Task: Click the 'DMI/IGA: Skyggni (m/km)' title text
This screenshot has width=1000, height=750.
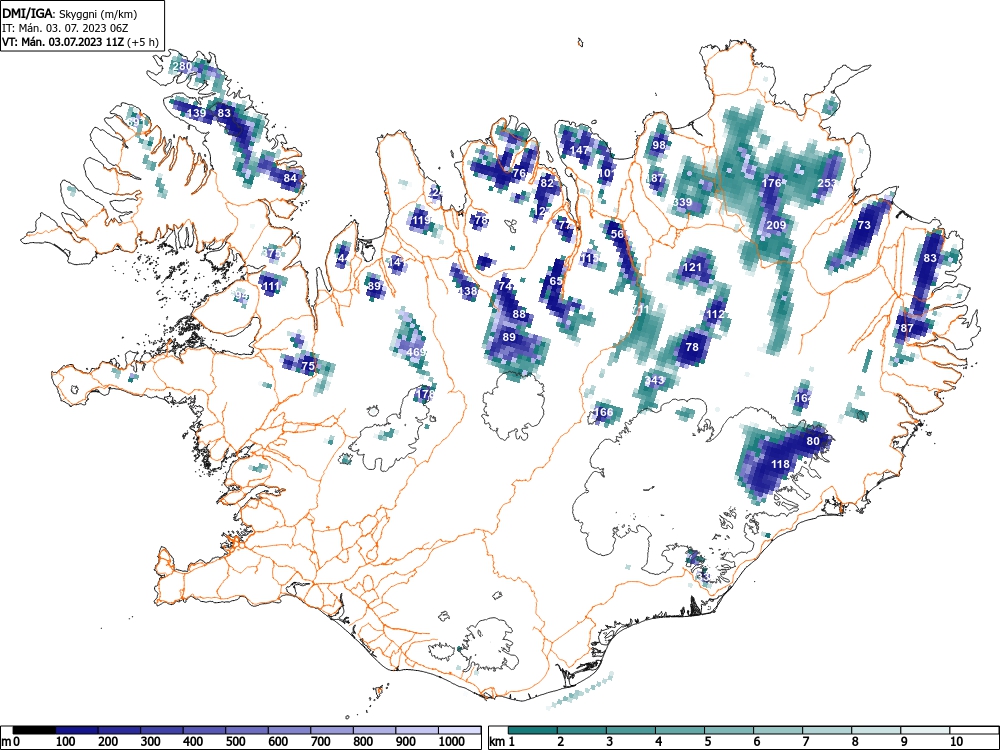Action: pos(70,13)
